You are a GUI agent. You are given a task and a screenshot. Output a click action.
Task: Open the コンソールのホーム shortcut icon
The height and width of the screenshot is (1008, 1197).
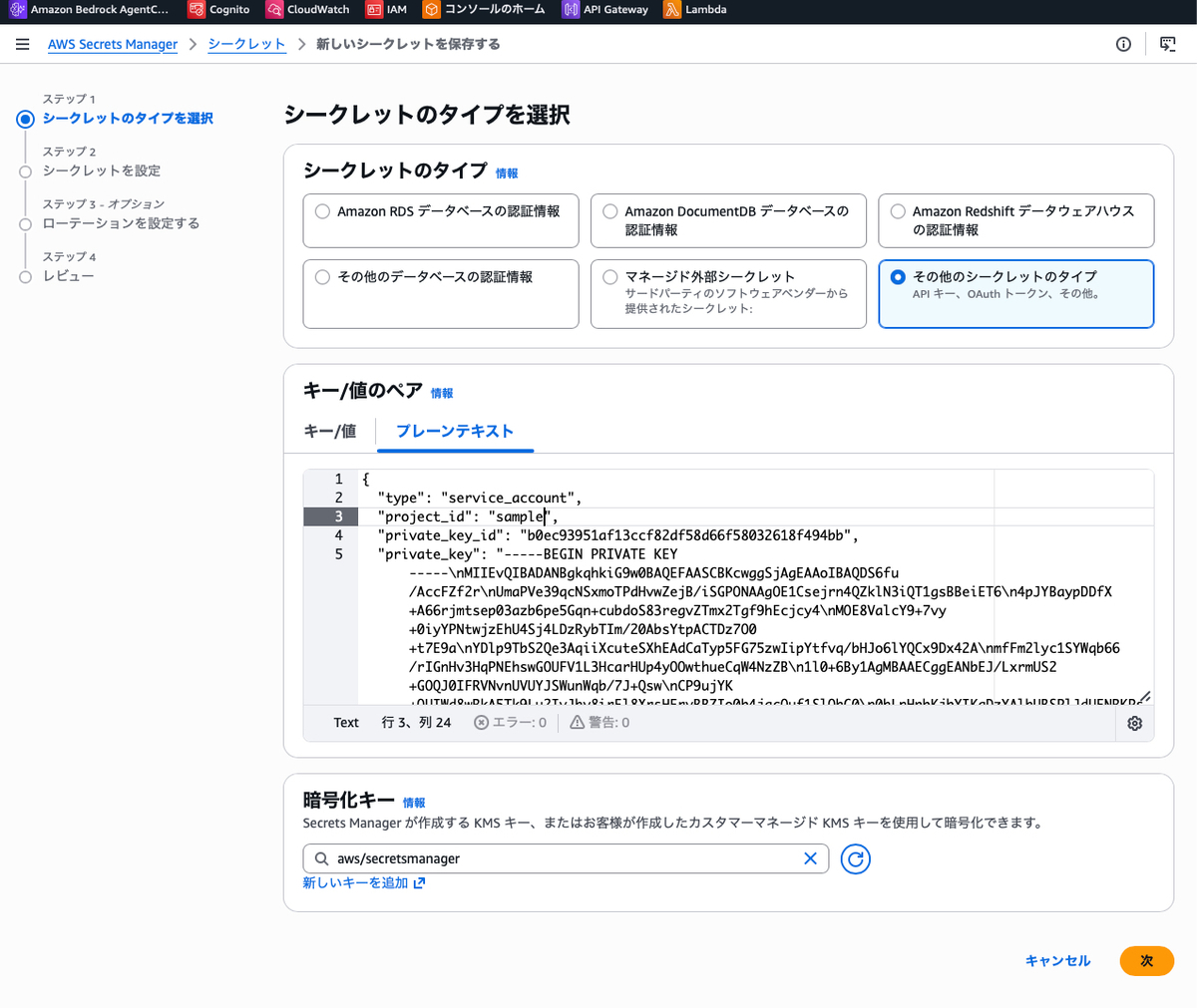431,10
